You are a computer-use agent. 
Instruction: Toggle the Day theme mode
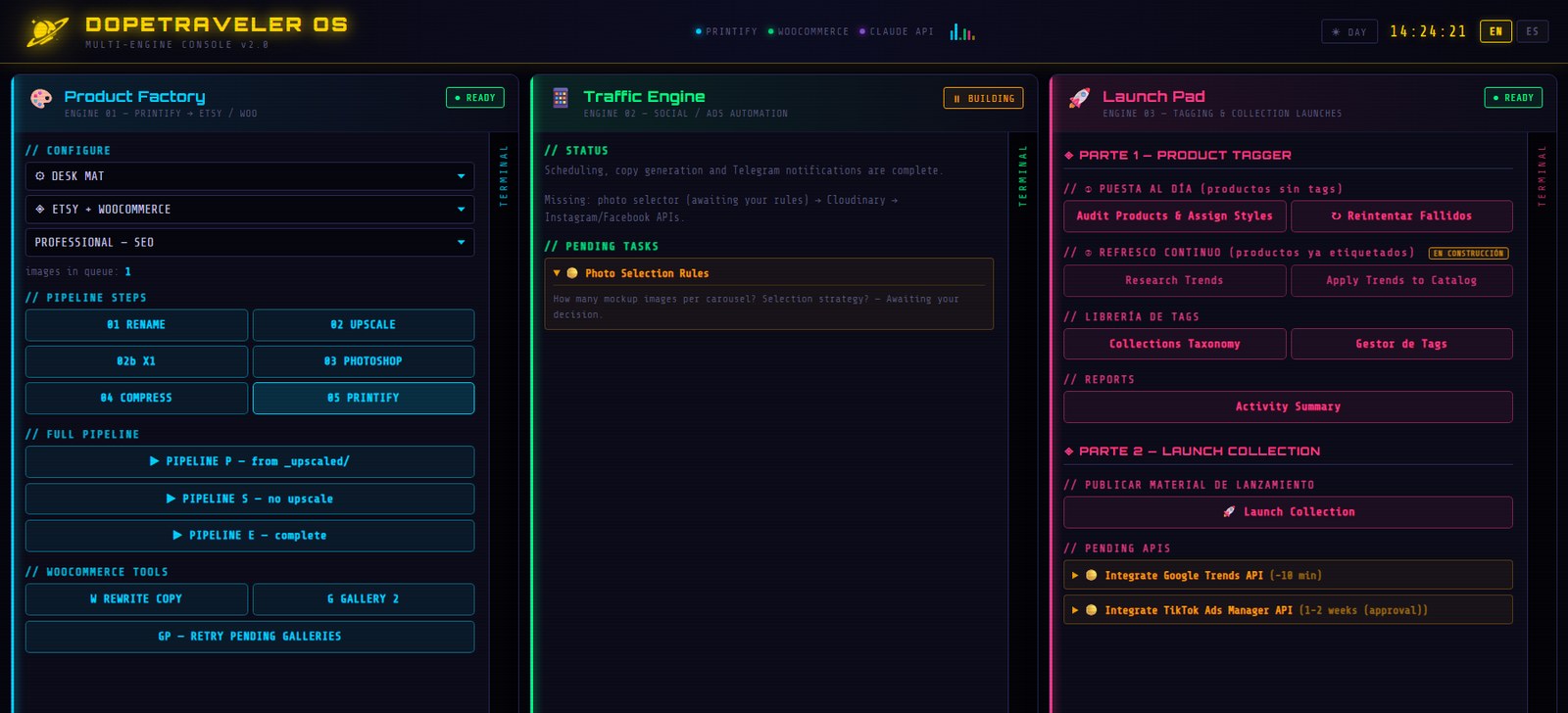(x=1349, y=32)
